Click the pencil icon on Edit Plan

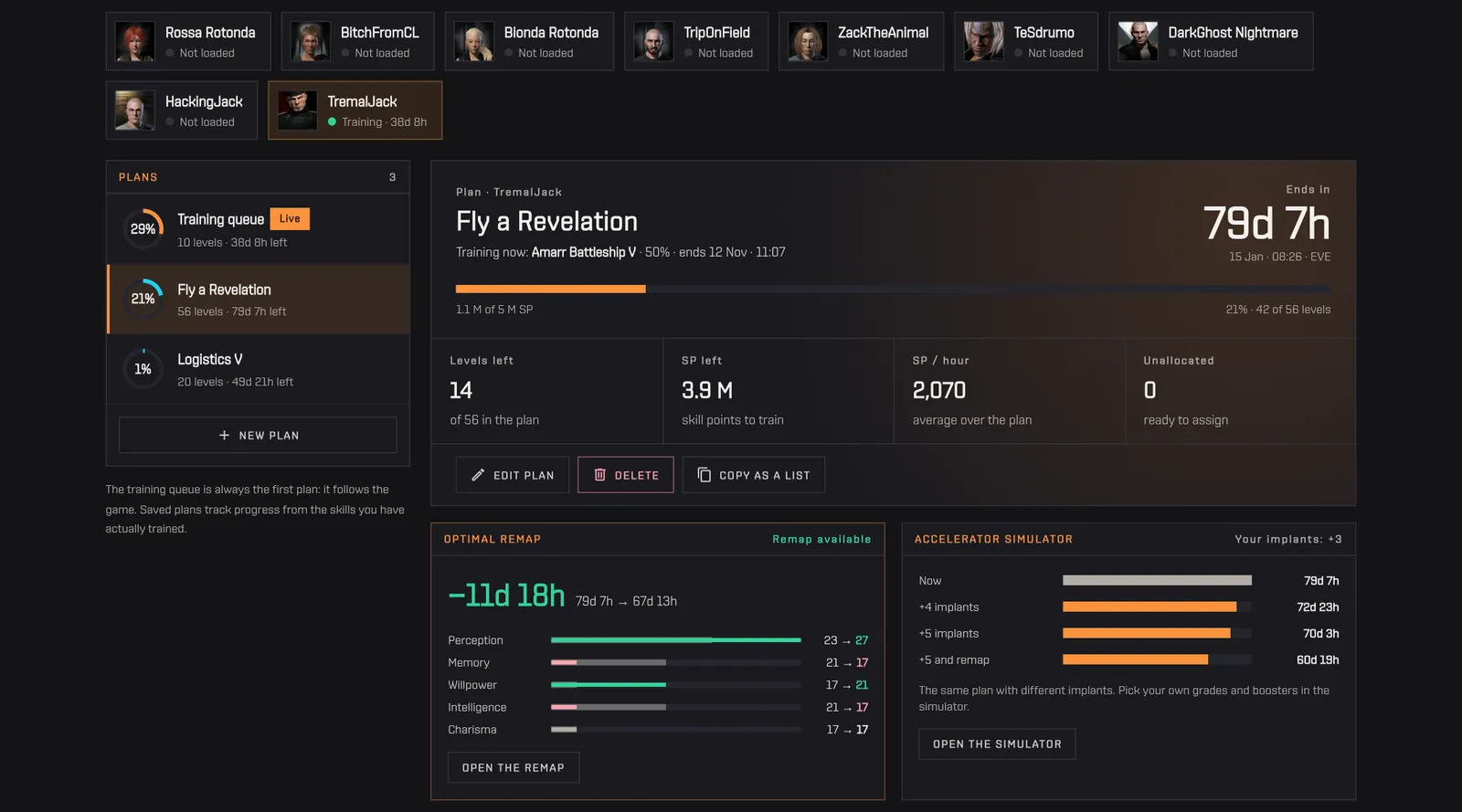[478, 475]
